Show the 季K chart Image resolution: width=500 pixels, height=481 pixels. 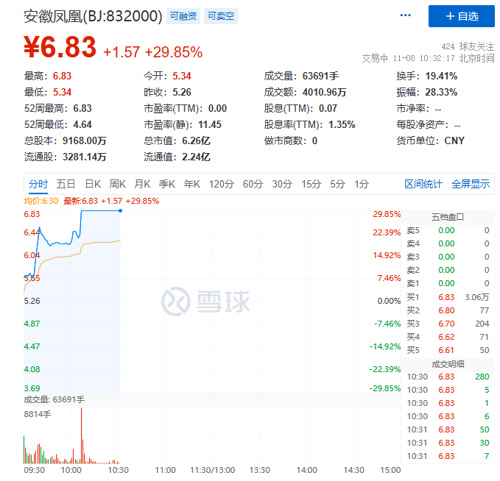tap(167, 184)
